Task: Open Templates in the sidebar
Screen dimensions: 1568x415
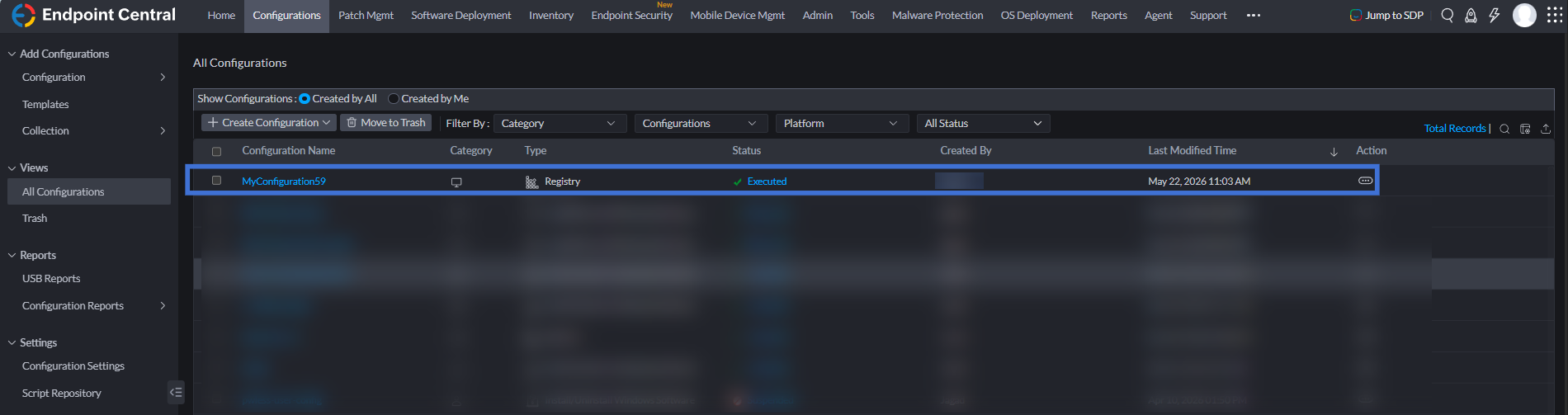Action: (45, 104)
